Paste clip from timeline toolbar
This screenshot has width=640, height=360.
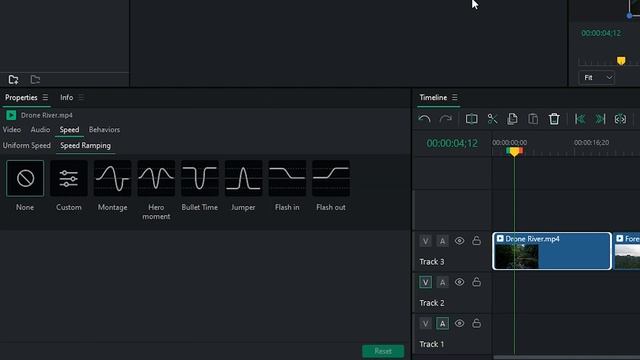click(x=533, y=119)
